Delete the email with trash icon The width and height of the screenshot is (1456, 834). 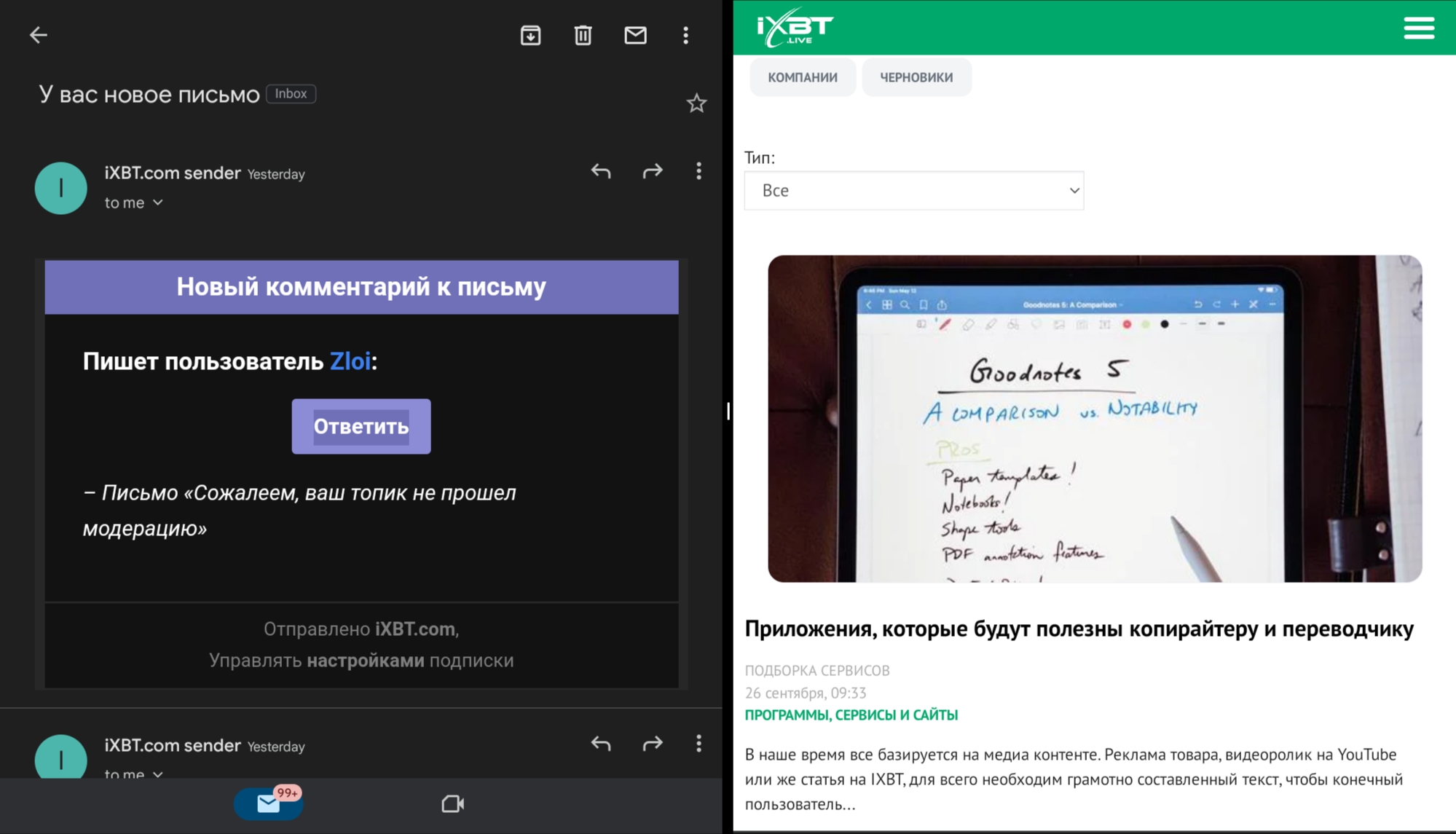point(583,34)
